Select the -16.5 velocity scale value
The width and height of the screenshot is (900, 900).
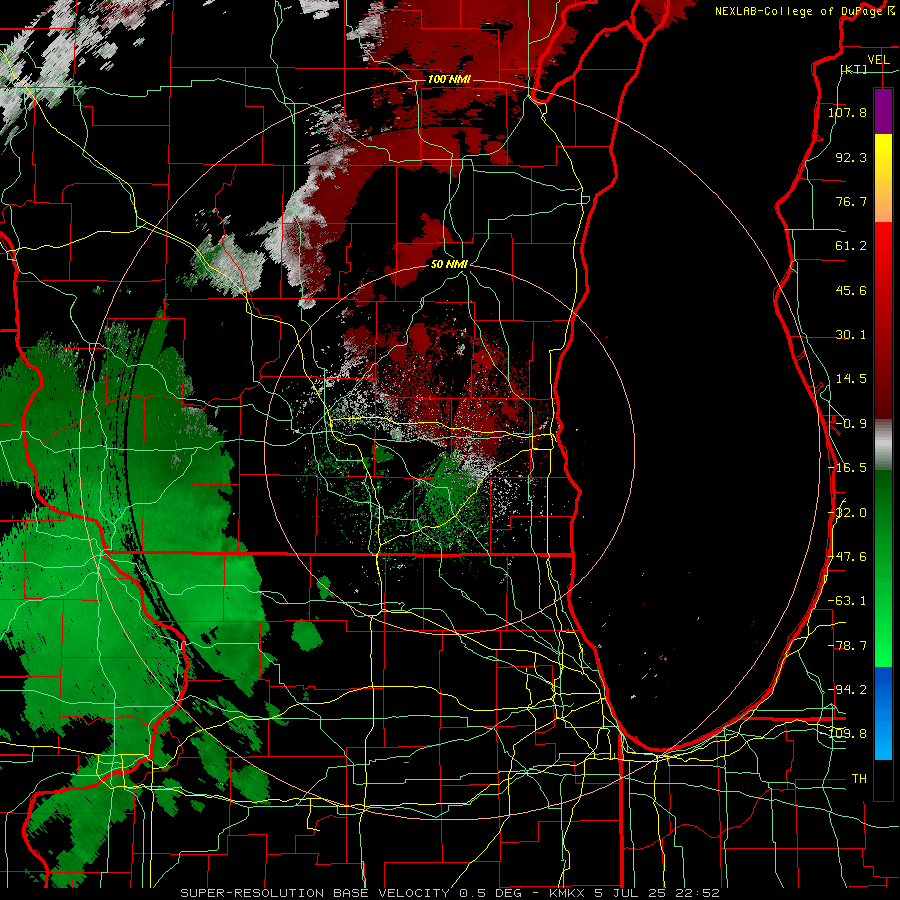(847, 468)
